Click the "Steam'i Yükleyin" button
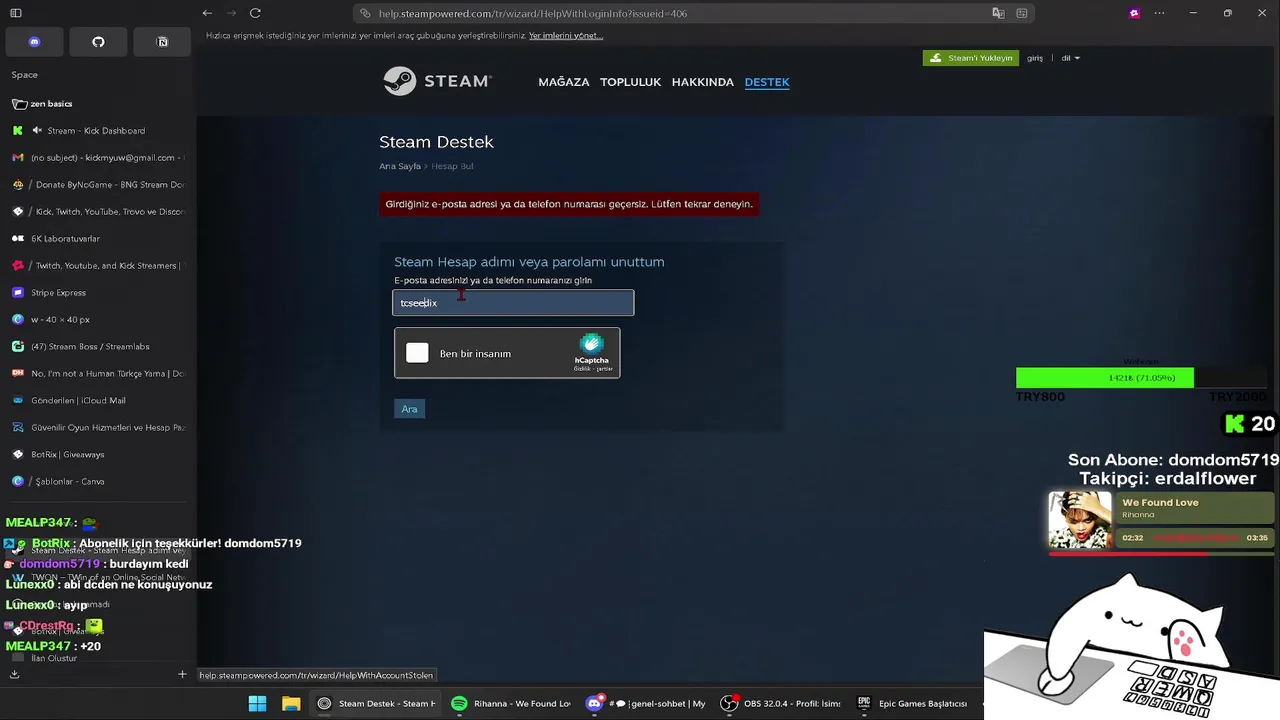The width and height of the screenshot is (1280, 720). [971, 58]
